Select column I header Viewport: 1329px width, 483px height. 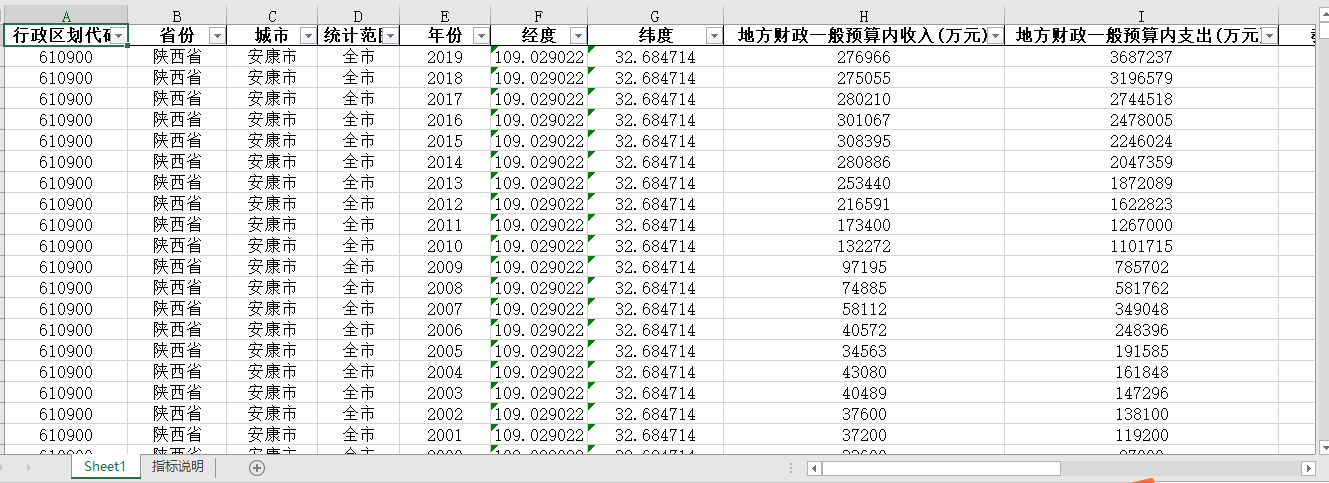click(x=1141, y=16)
